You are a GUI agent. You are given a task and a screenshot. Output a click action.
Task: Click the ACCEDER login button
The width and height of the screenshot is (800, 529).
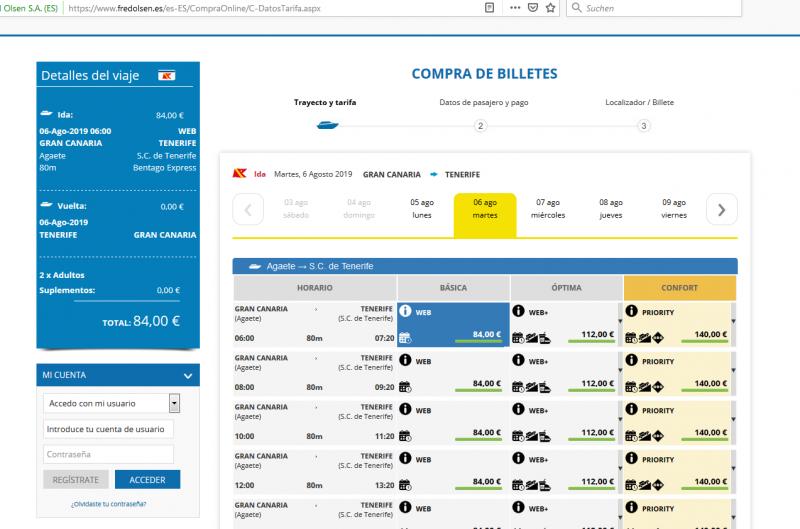tap(147, 480)
